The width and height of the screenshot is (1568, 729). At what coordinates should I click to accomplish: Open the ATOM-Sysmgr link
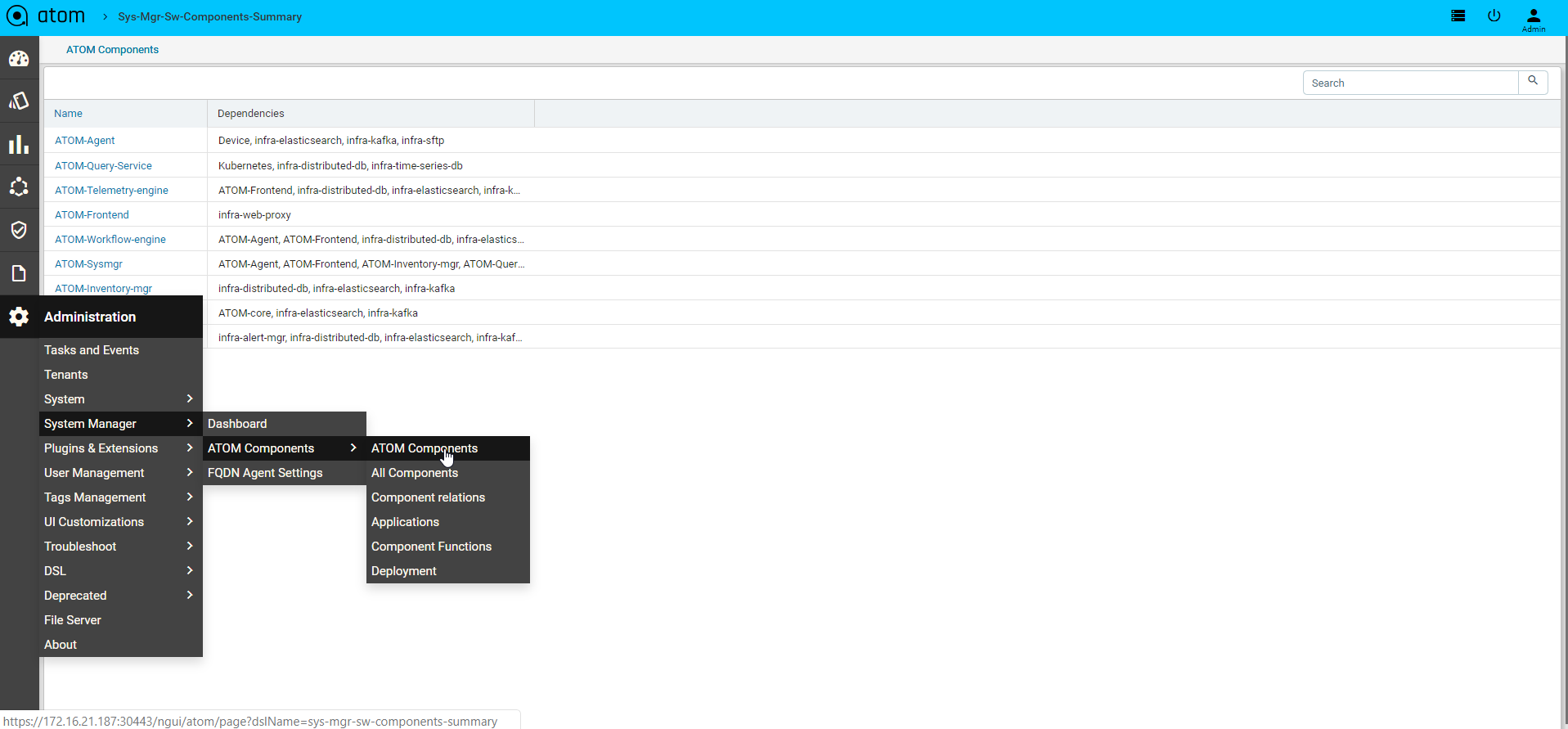pos(88,264)
